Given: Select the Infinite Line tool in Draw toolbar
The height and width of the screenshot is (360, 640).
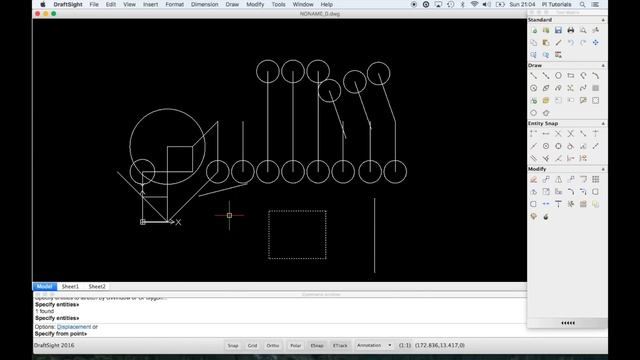Looking at the screenshot, I should 546,76.
